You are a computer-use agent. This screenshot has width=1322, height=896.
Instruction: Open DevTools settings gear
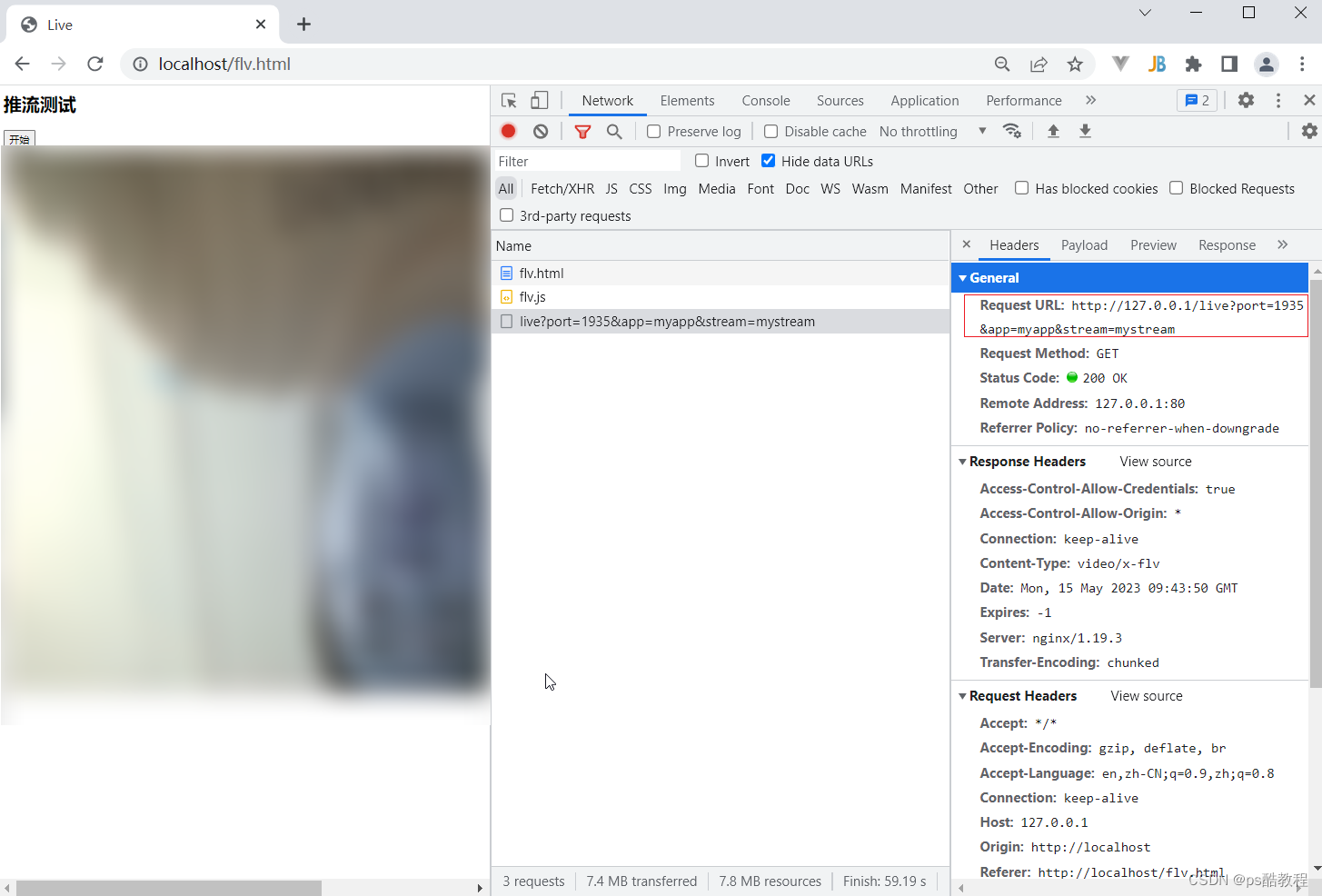[1246, 100]
